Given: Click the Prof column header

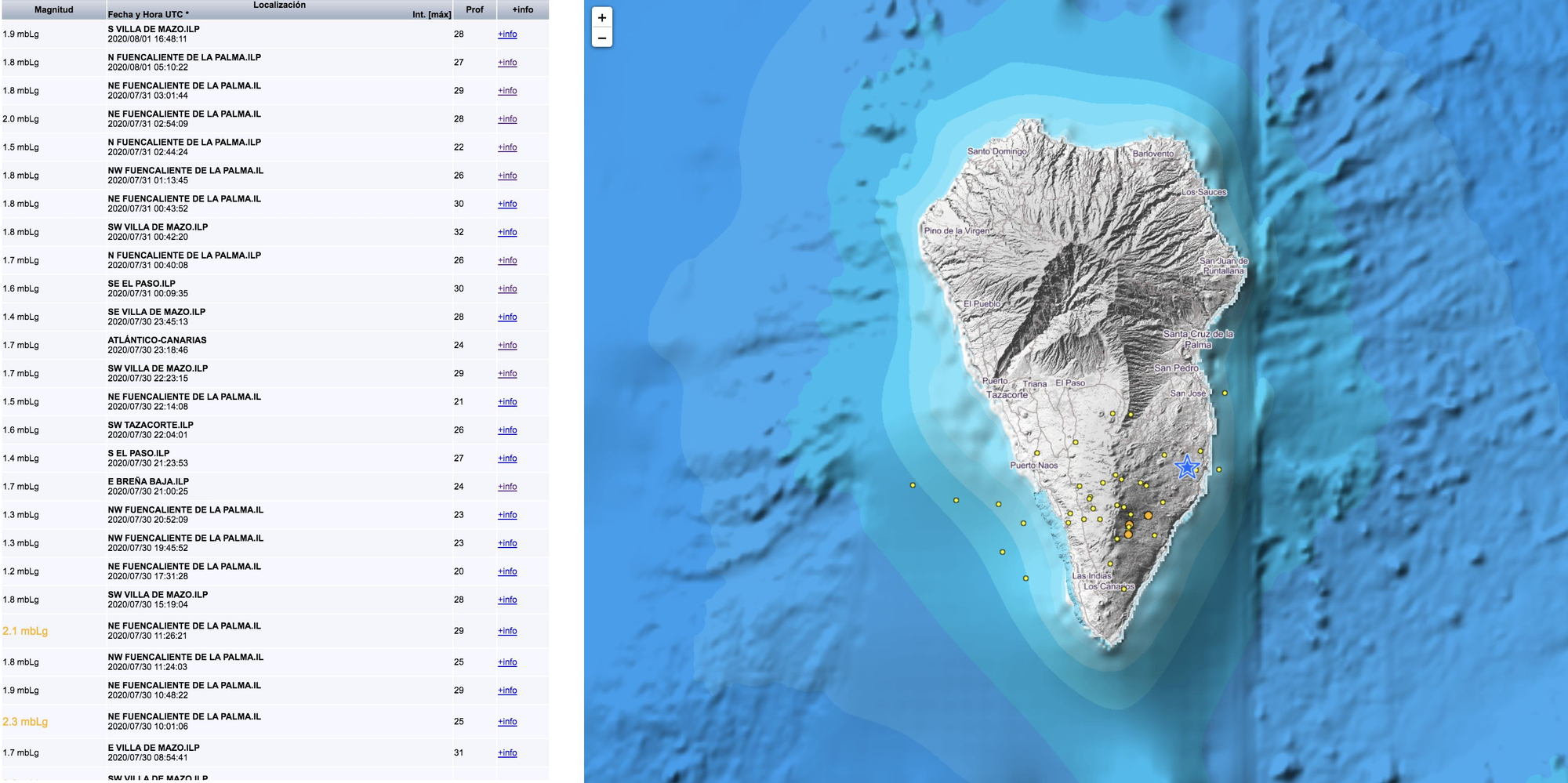Looking at the screenshot, I should 474,9.
